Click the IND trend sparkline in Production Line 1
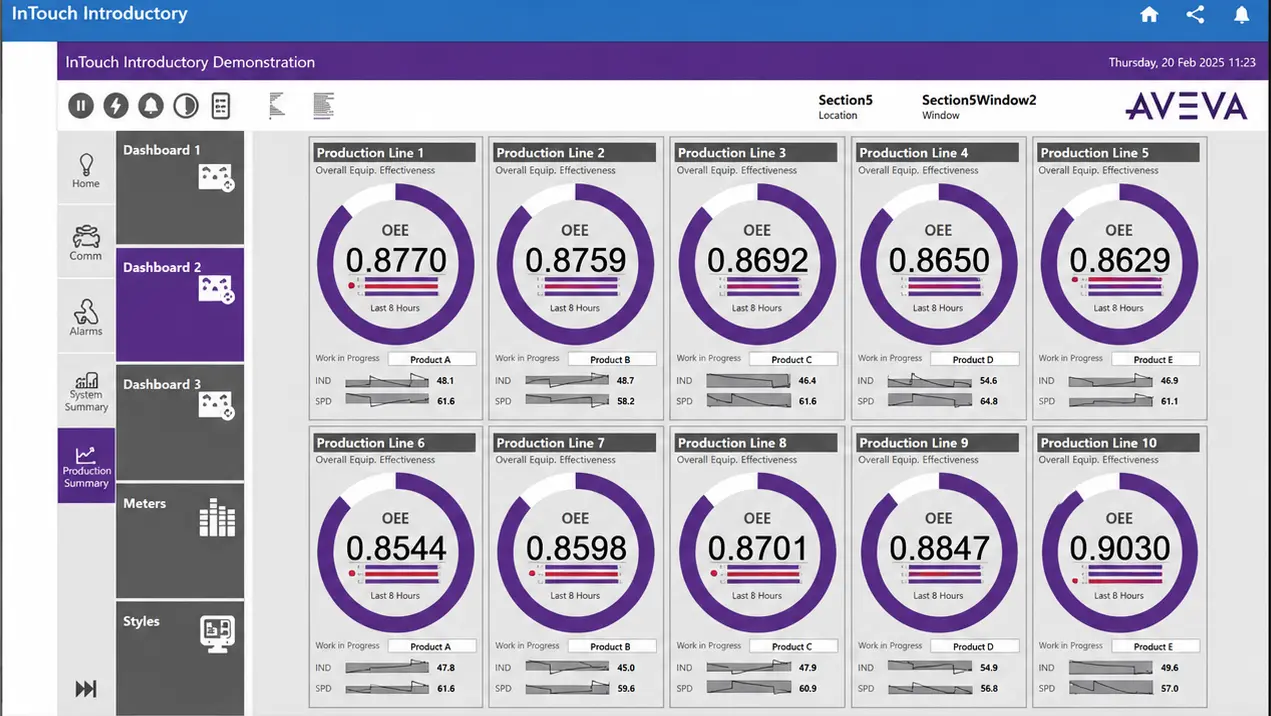The height and width of the screenshot is (716, 1271). point(386,381)
